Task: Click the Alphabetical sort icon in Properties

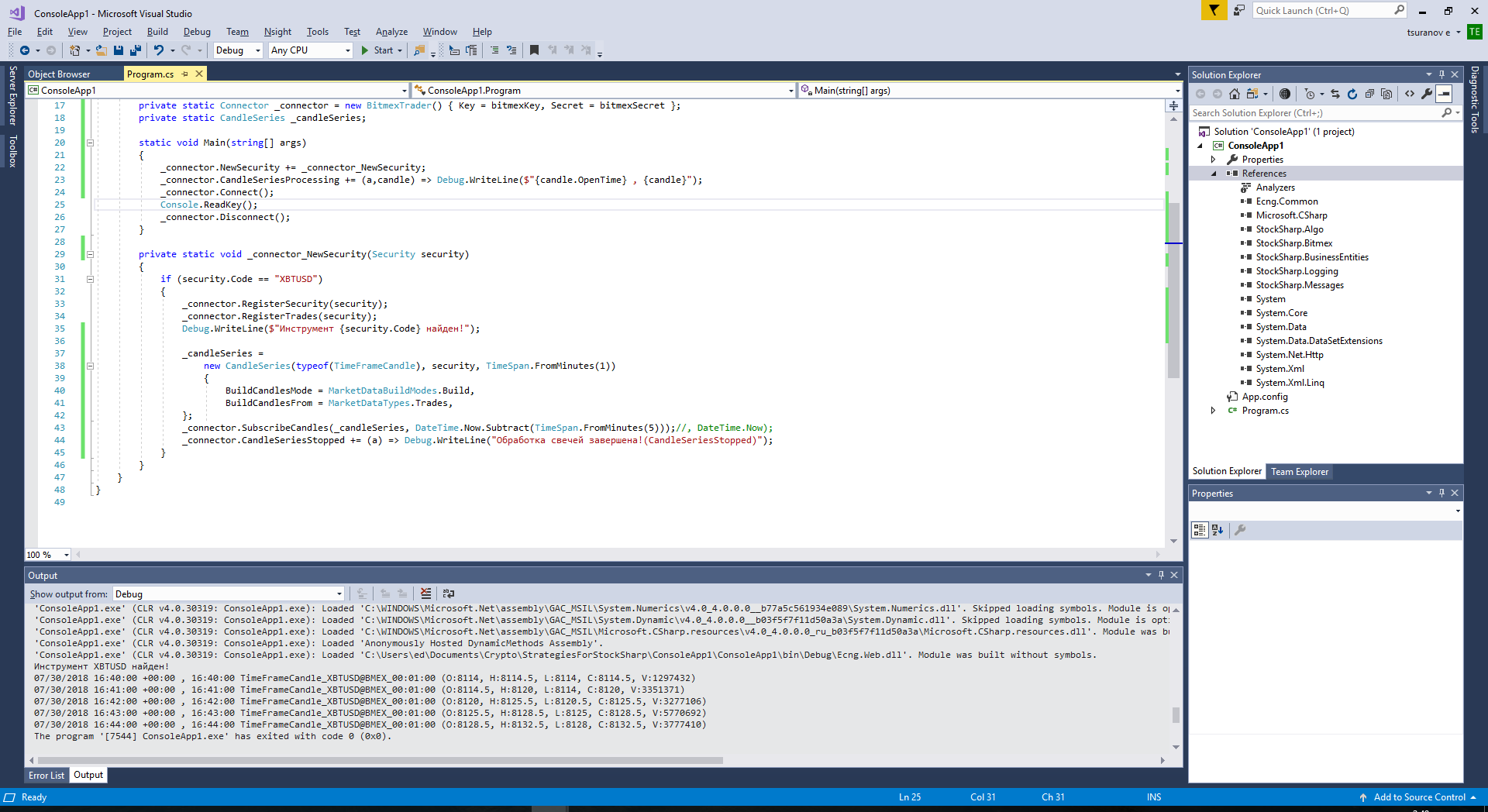Action: [x=1218, y=530]
